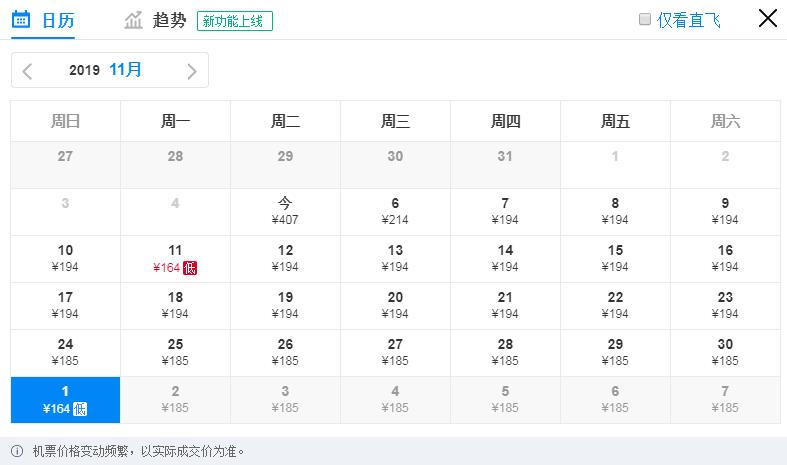
Task: Switch to the 趋势 trend tab
Action: 155,21
